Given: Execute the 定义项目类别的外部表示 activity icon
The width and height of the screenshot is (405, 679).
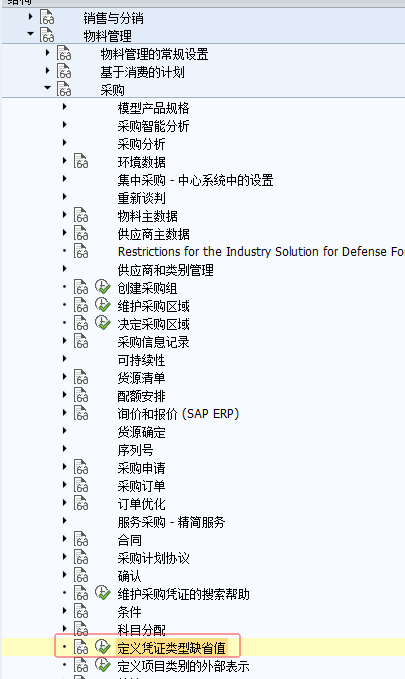Looking at the screenshot, I should [103, 665].
